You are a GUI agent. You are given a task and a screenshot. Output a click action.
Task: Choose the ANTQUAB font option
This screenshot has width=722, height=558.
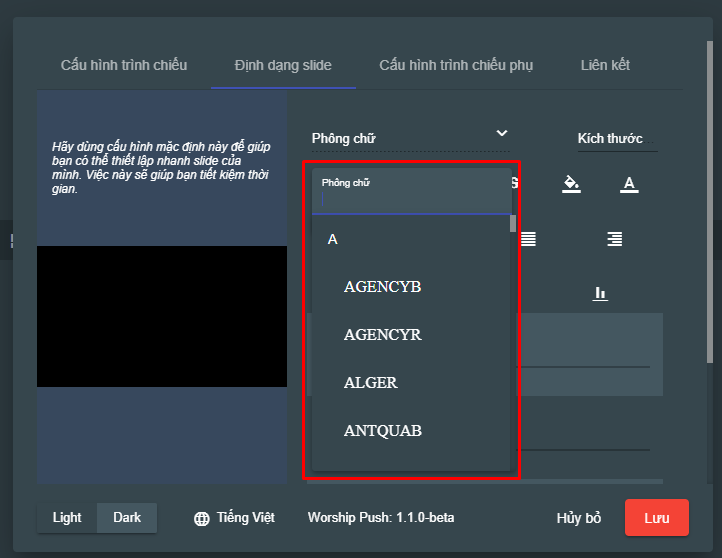click(412, 430)
